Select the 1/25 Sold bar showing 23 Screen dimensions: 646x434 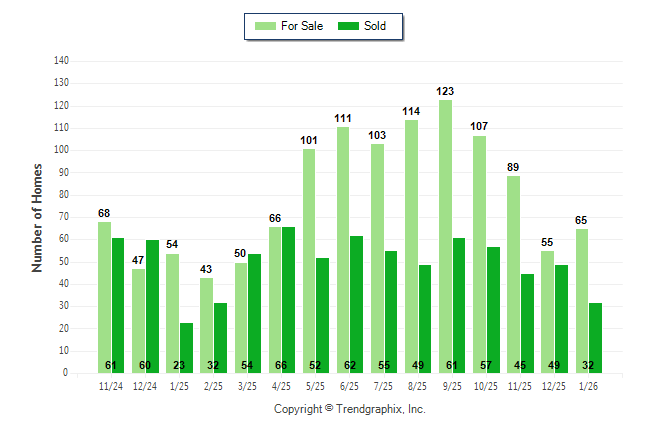pyautogui.click(x=186, y=347)
